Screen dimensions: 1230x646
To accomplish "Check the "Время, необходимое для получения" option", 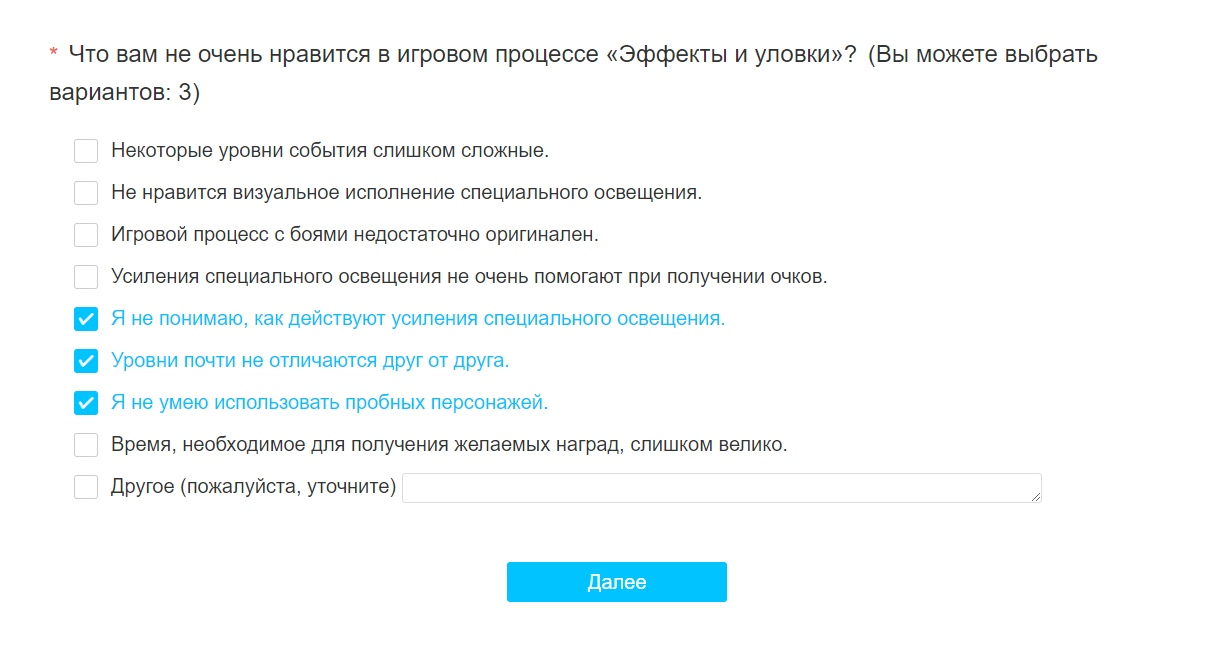I will [x=86, y=445].
